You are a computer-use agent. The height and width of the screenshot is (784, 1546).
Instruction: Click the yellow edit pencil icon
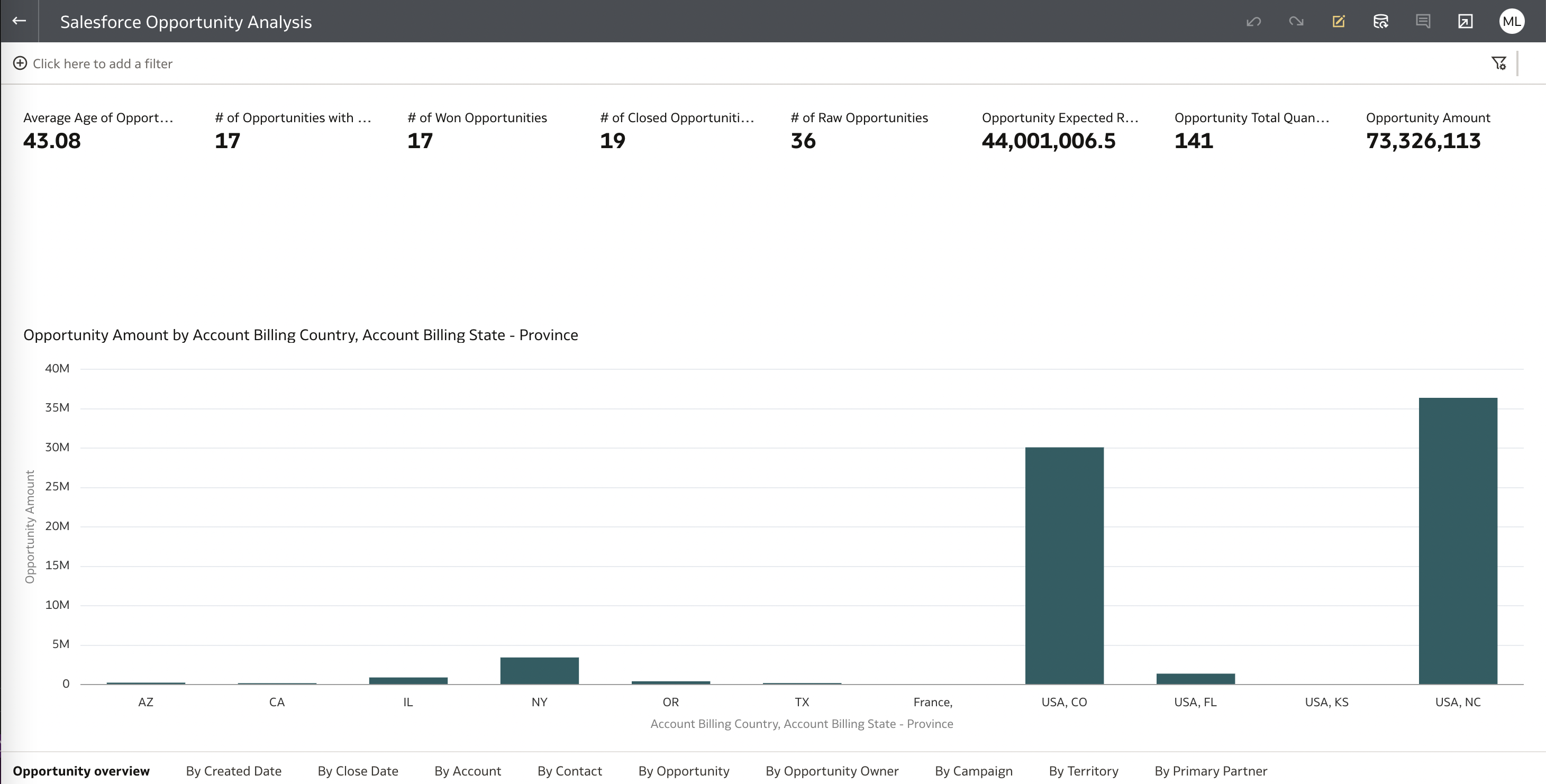(1339, 22)
